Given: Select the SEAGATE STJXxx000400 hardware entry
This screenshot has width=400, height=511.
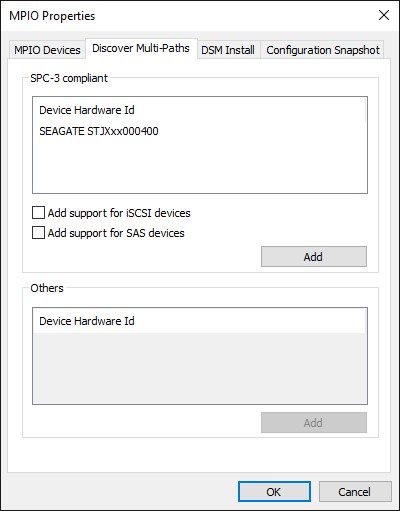Looking at the screenshot, I should pyautogui.click(x=99, y=131).
